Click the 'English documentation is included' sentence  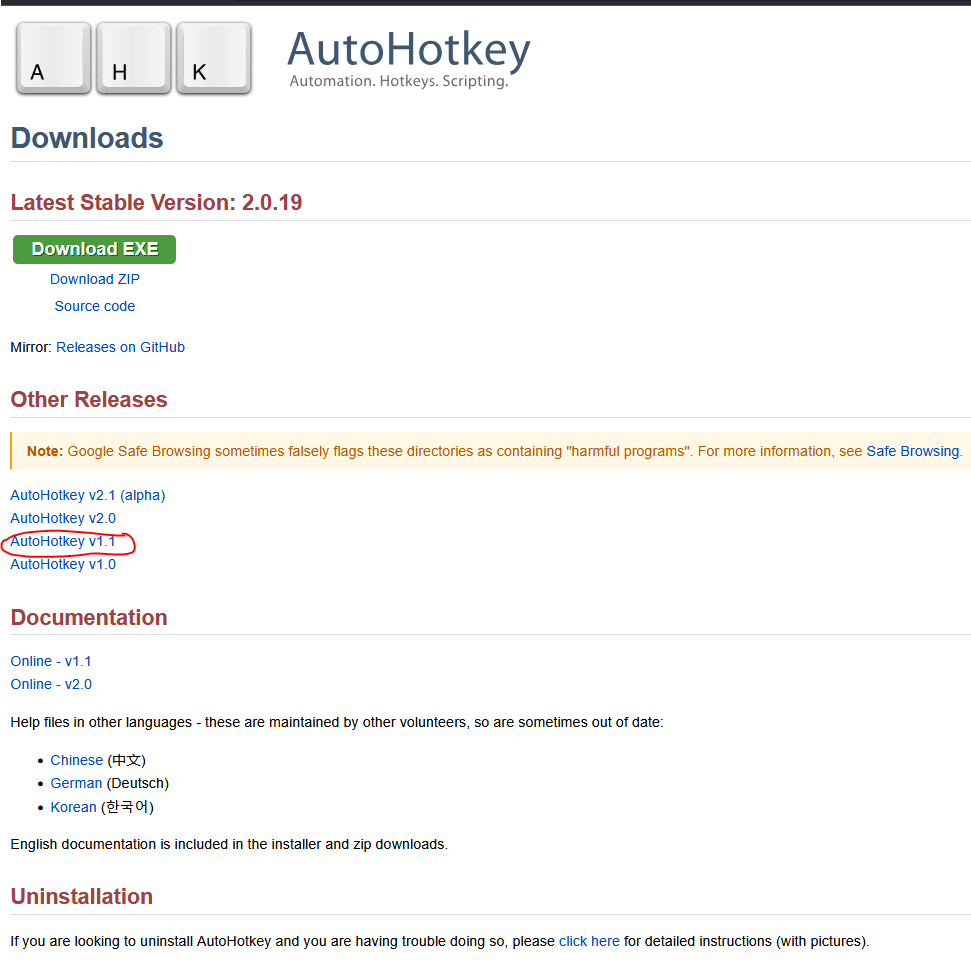click(229, 844)
